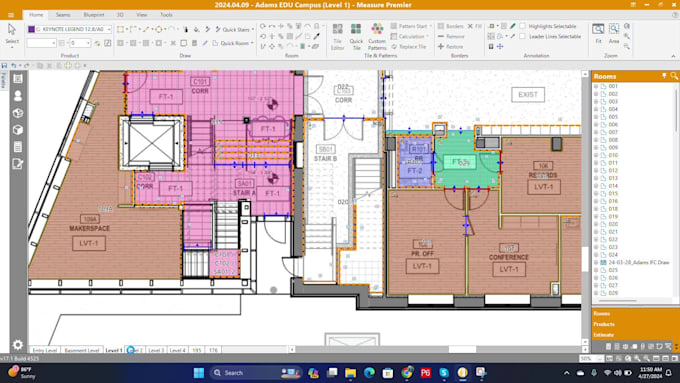Open the Basement Level sheet tab
This screenshot has height=383, width=680.
pyautogui.click(x=82, y=350)
